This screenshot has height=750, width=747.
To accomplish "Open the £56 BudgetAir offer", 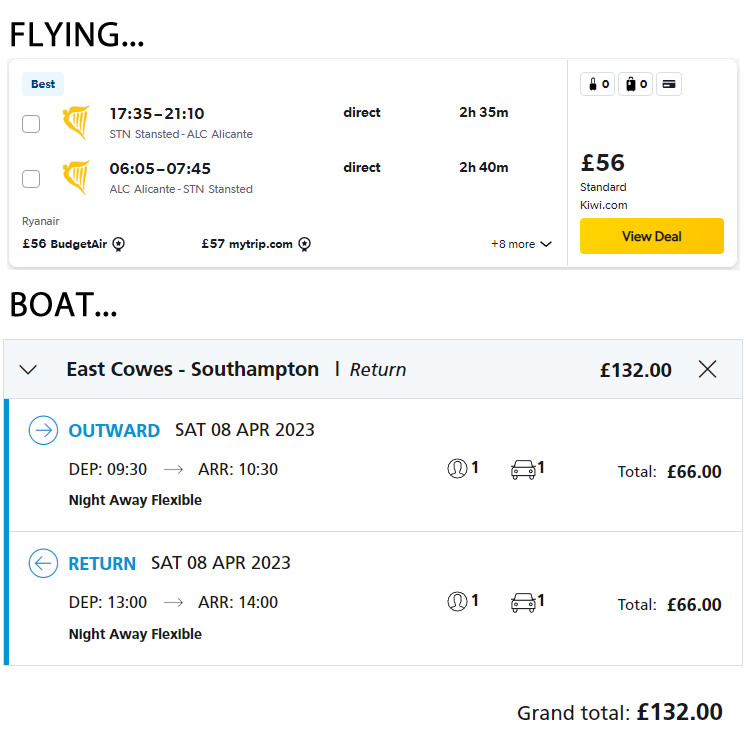I will pyautogui.click(x=65, y=244).
